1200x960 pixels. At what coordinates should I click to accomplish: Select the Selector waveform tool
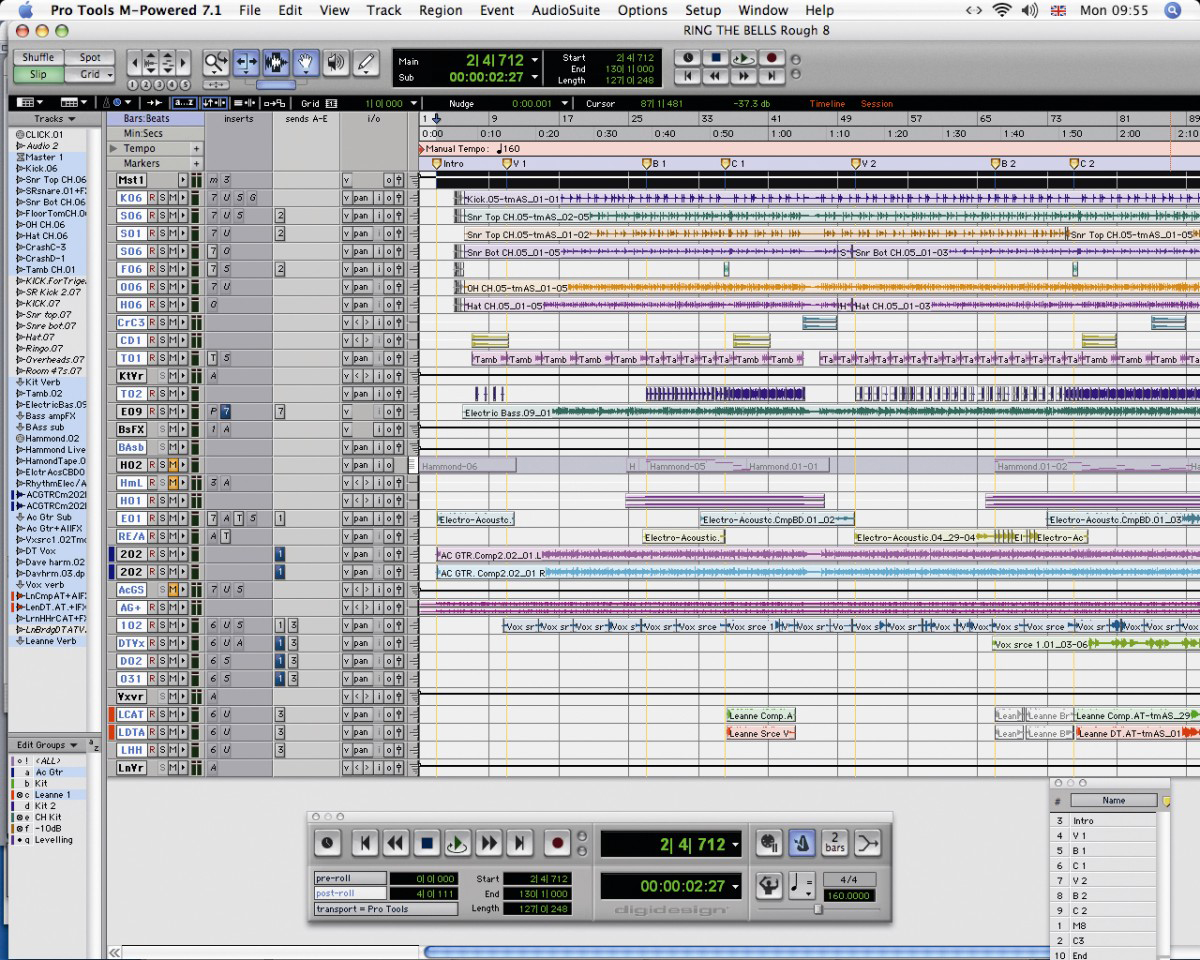(276, 63)
